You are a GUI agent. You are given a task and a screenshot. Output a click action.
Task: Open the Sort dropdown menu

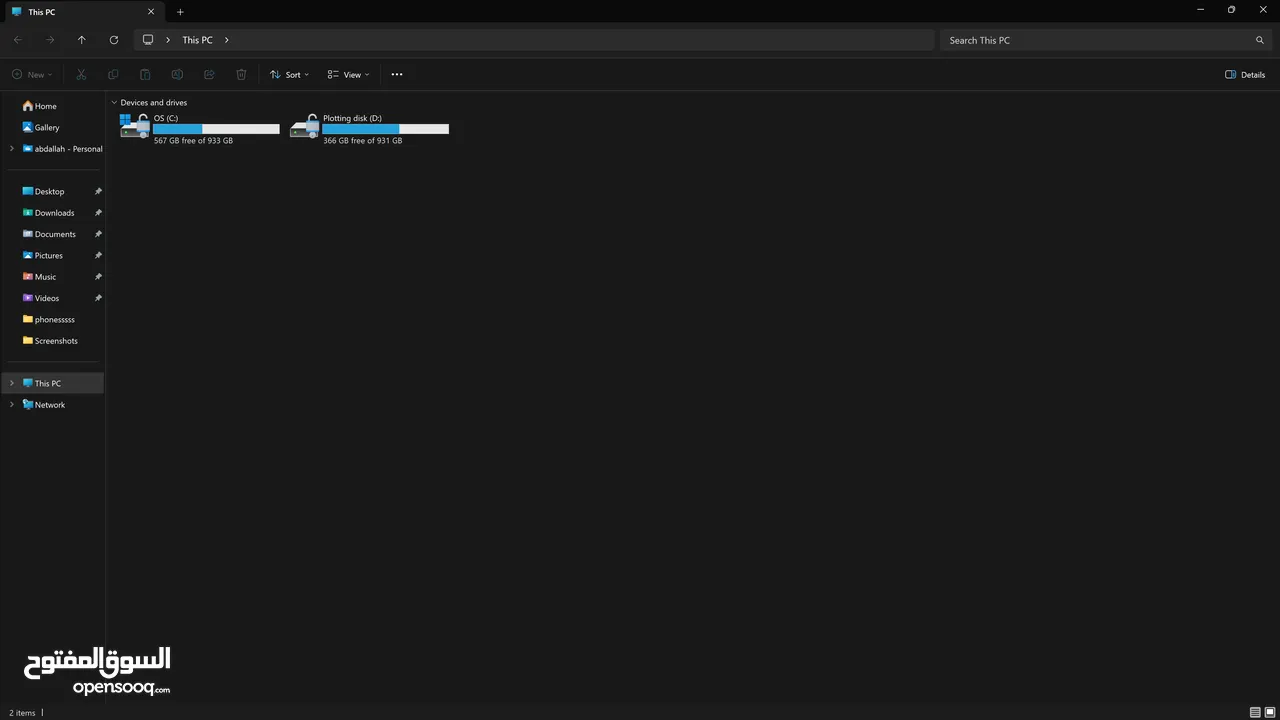[290, 74]
